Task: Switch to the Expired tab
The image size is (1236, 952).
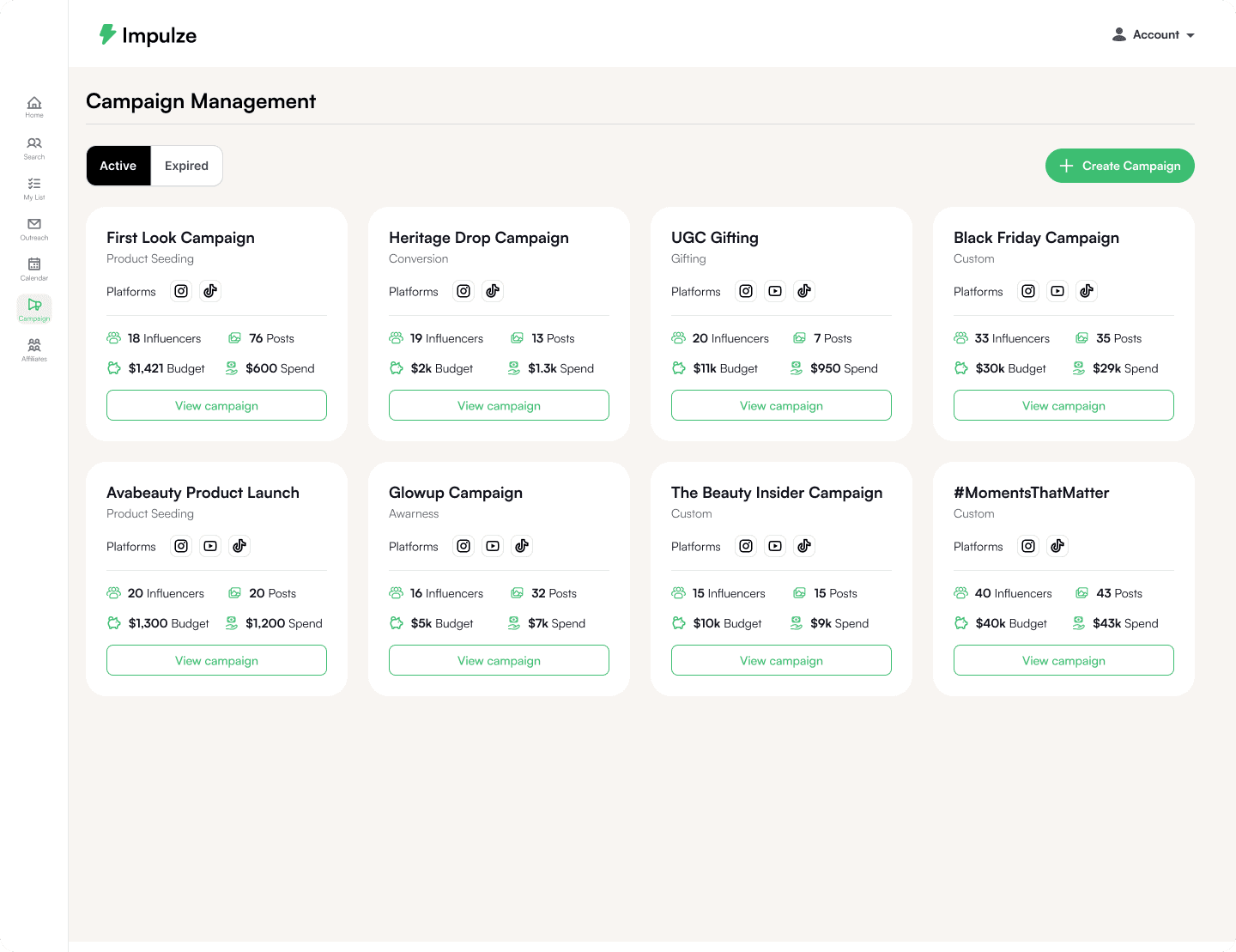Action: [x=186, y=166]
